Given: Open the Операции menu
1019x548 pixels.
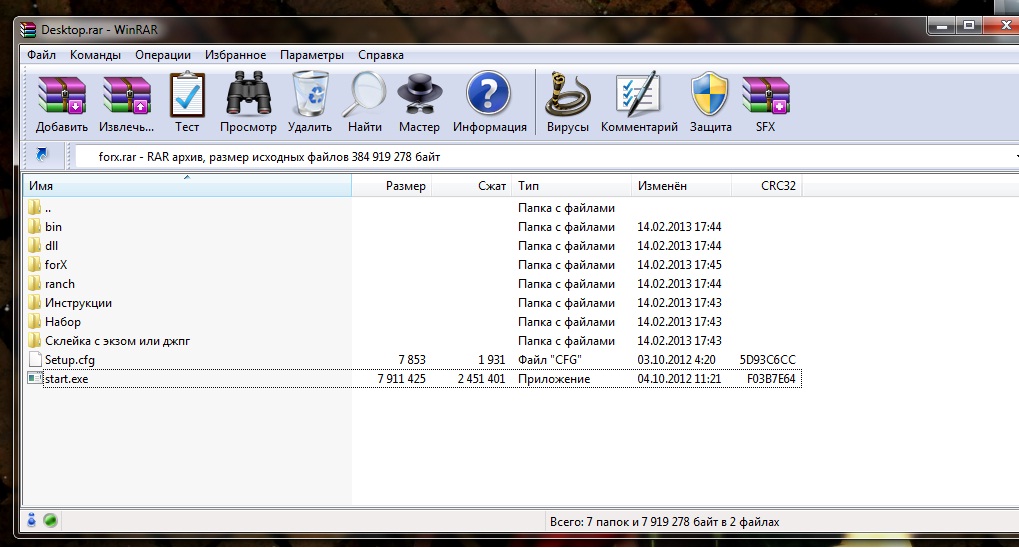Looking at the screenshot, I should pyautogui.click(x=163, y=55).
